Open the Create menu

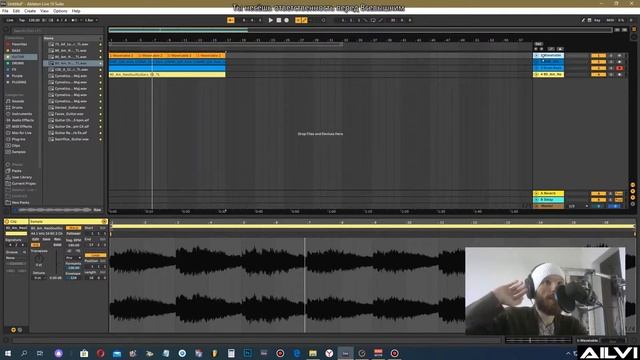30,11
